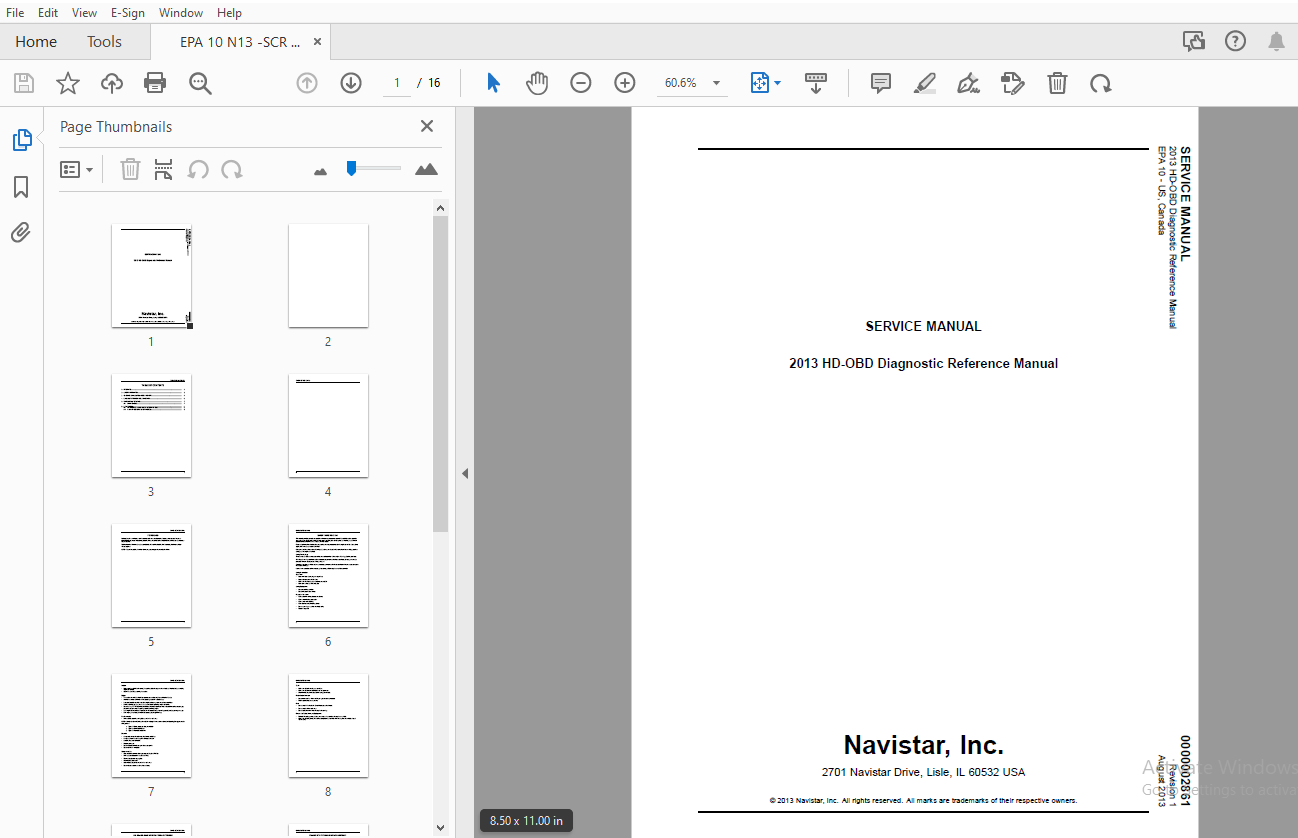Screen dimensions: 1298x838
Task: Select the page 8 thumbnail
Action: 328,726
